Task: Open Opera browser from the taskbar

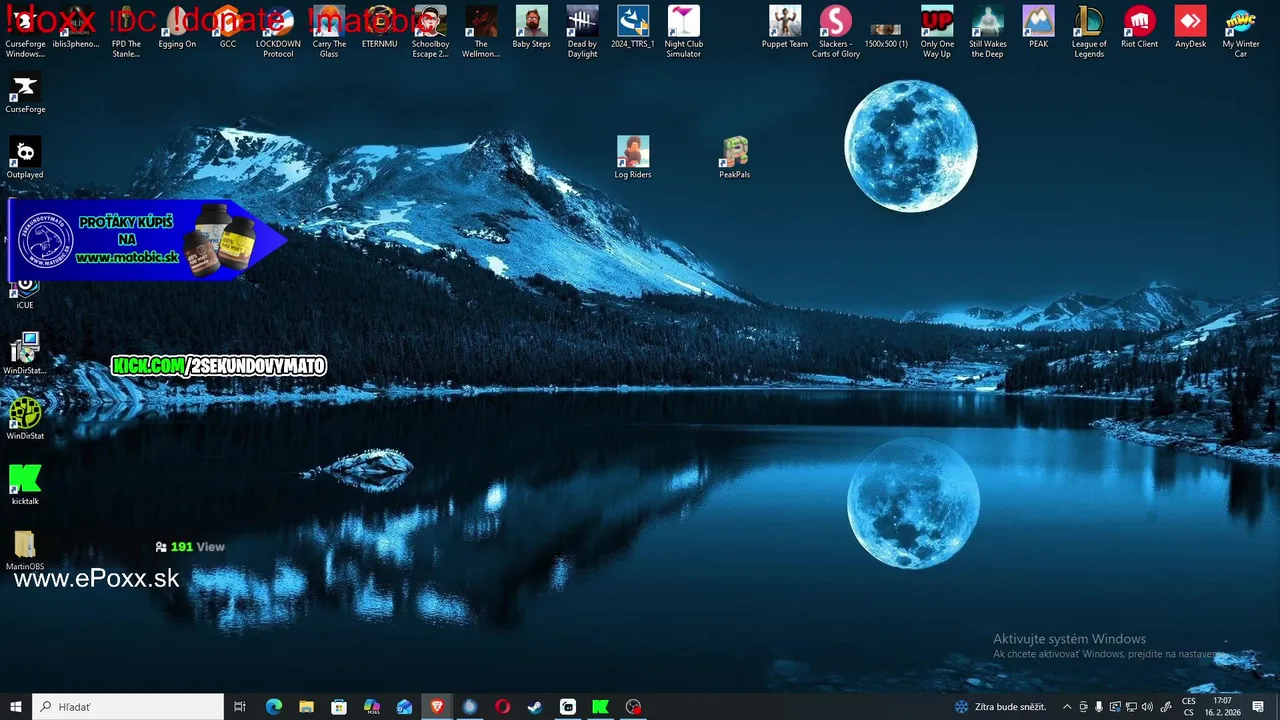Action: 502,707
